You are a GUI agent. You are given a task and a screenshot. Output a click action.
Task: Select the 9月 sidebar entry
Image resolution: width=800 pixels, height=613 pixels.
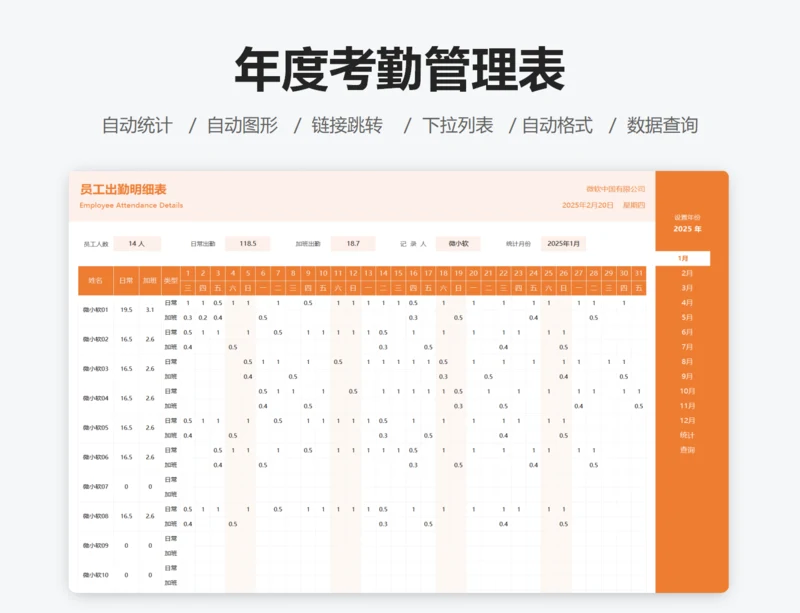(687, 377)
